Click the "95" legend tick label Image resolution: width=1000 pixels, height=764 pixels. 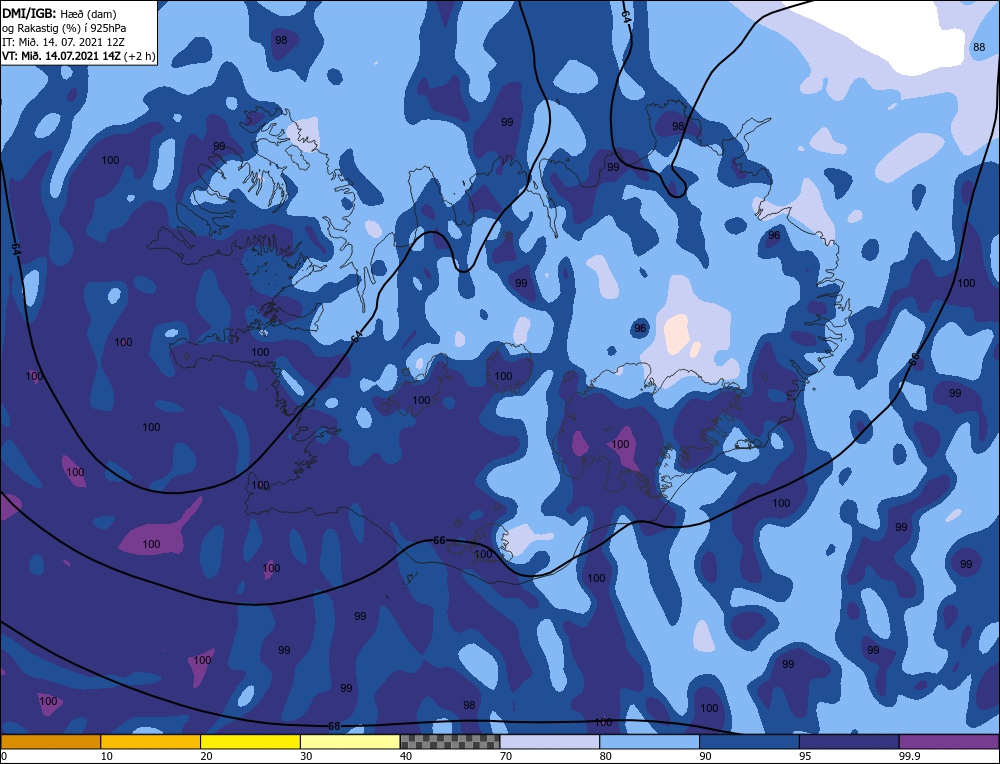point(805,756)
